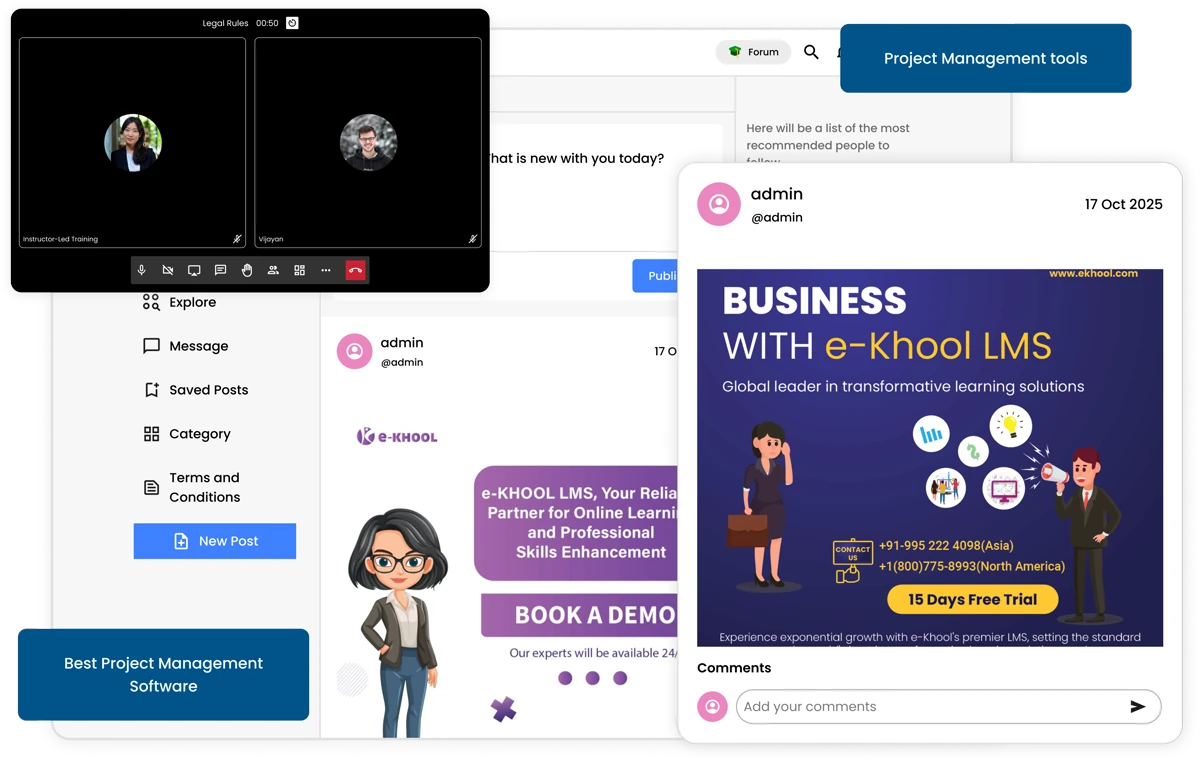Click the 15 Days Free Trial button
Viewport: 1200px width, 761px height.
(x=972, y=600)
